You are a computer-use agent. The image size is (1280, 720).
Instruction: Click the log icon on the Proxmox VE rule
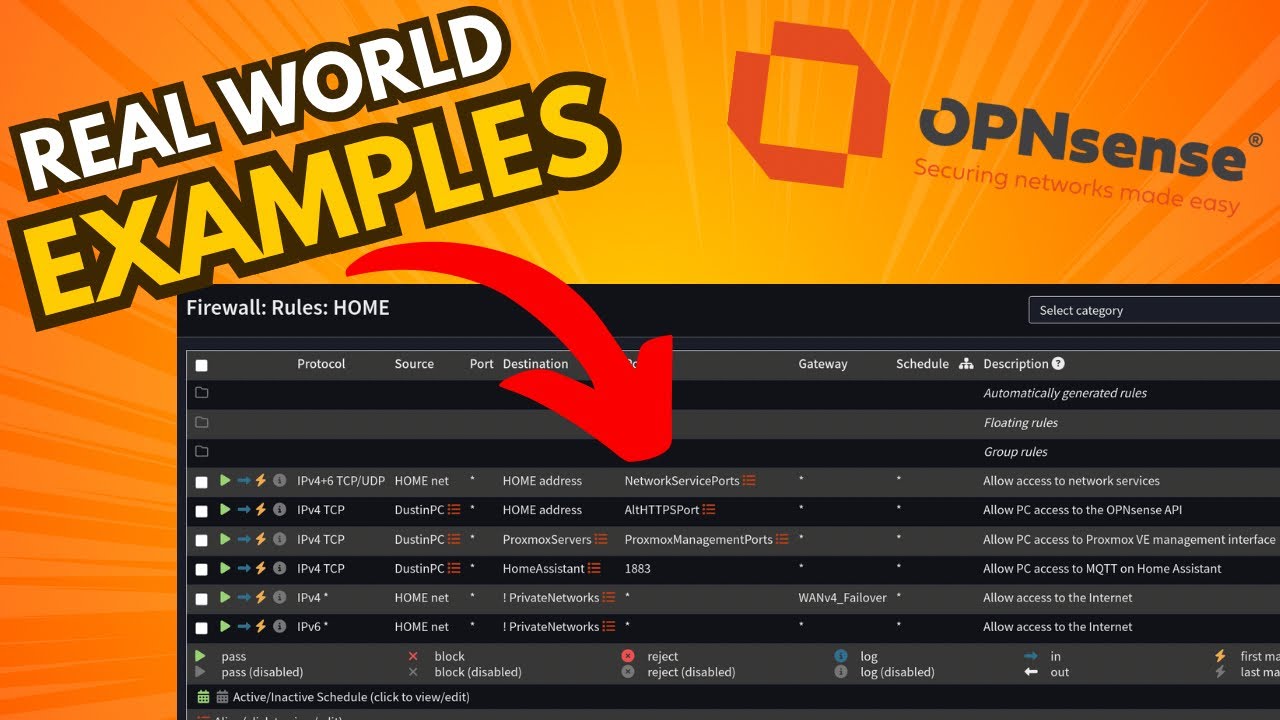pyautogui.click(x=280, y=539)
